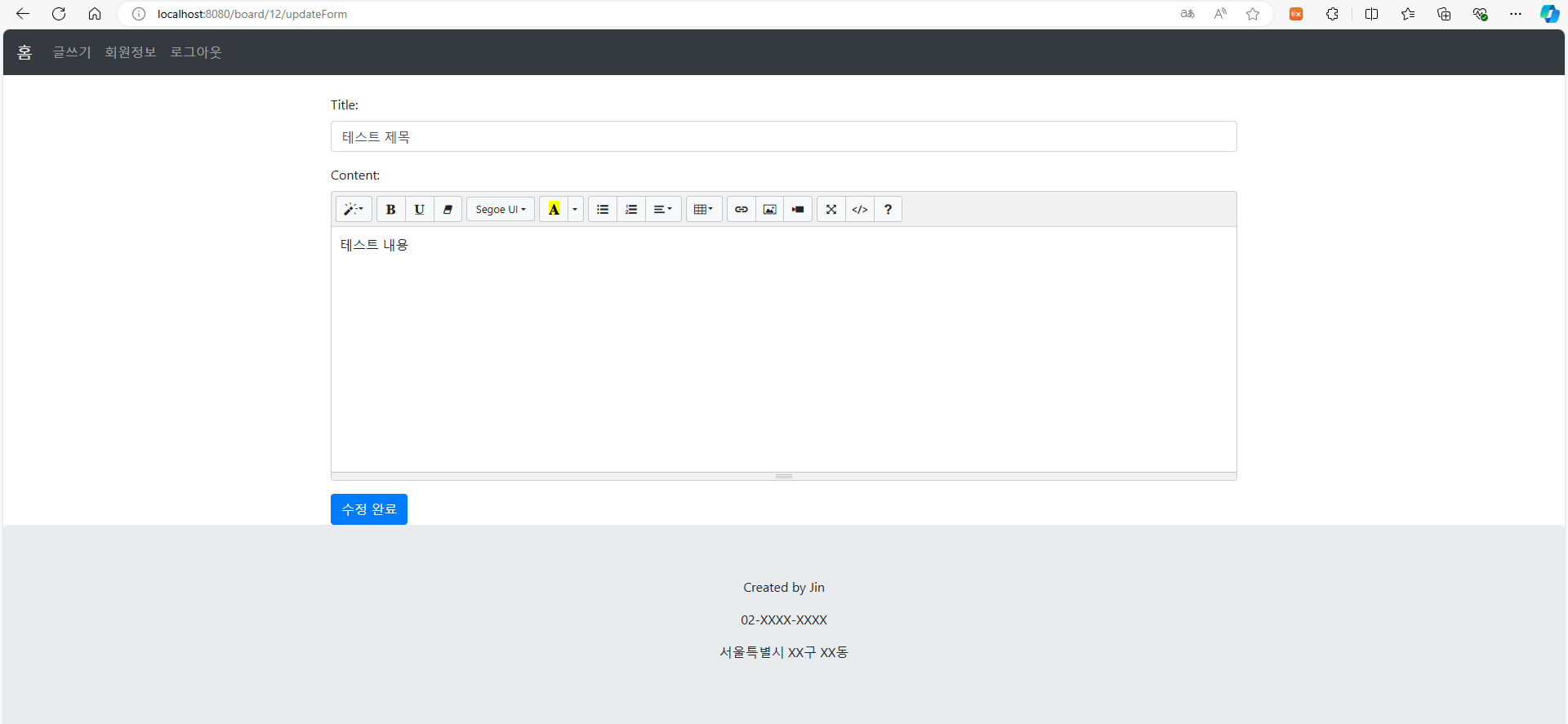Insert an ordered numbered list
Viewport: 1568px width, 724px height.
[x=631, y=209]
